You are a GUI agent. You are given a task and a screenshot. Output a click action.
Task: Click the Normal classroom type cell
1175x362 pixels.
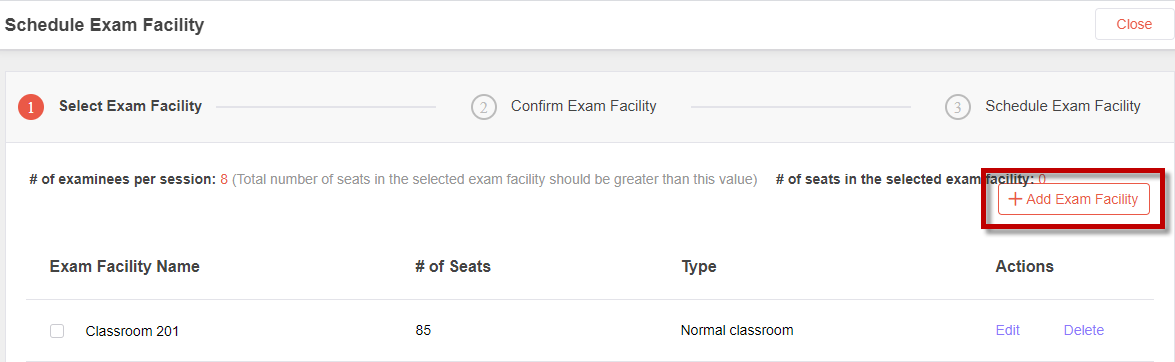click(737, 331)
